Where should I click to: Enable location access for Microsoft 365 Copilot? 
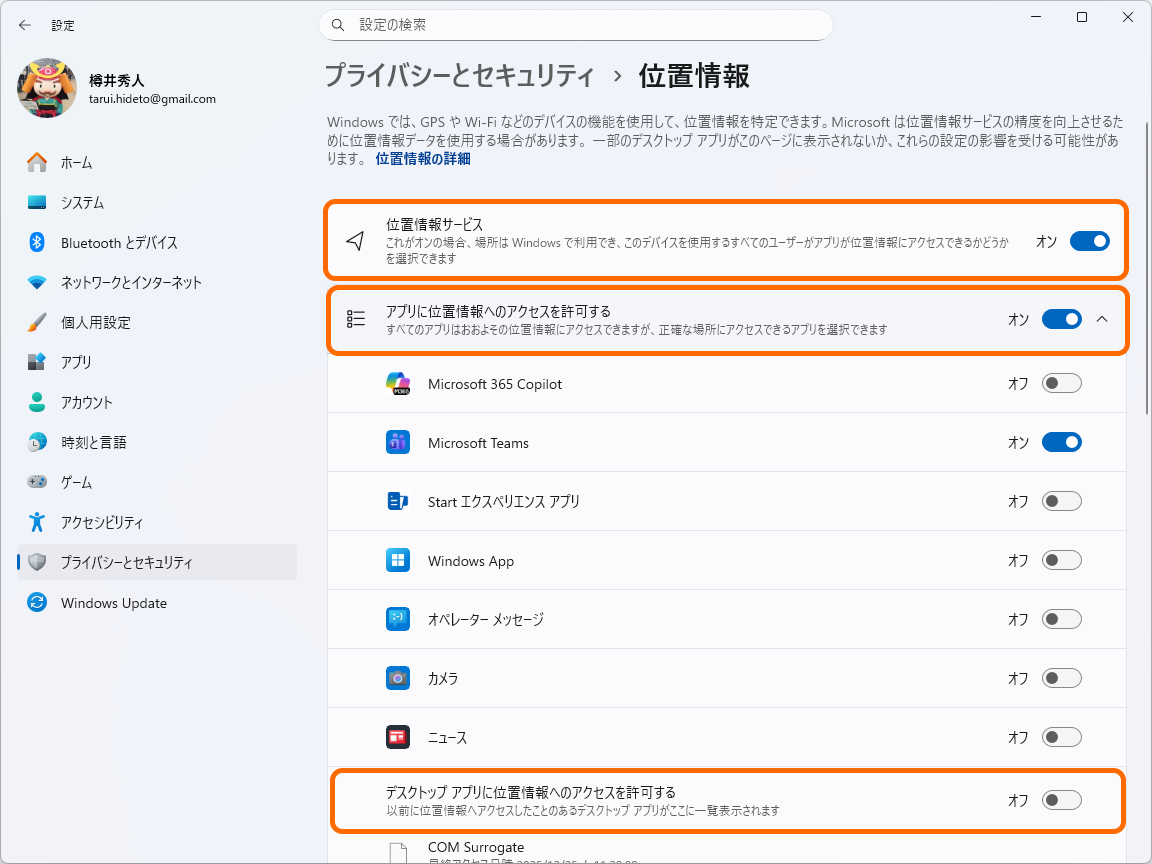coord(1061,382)
